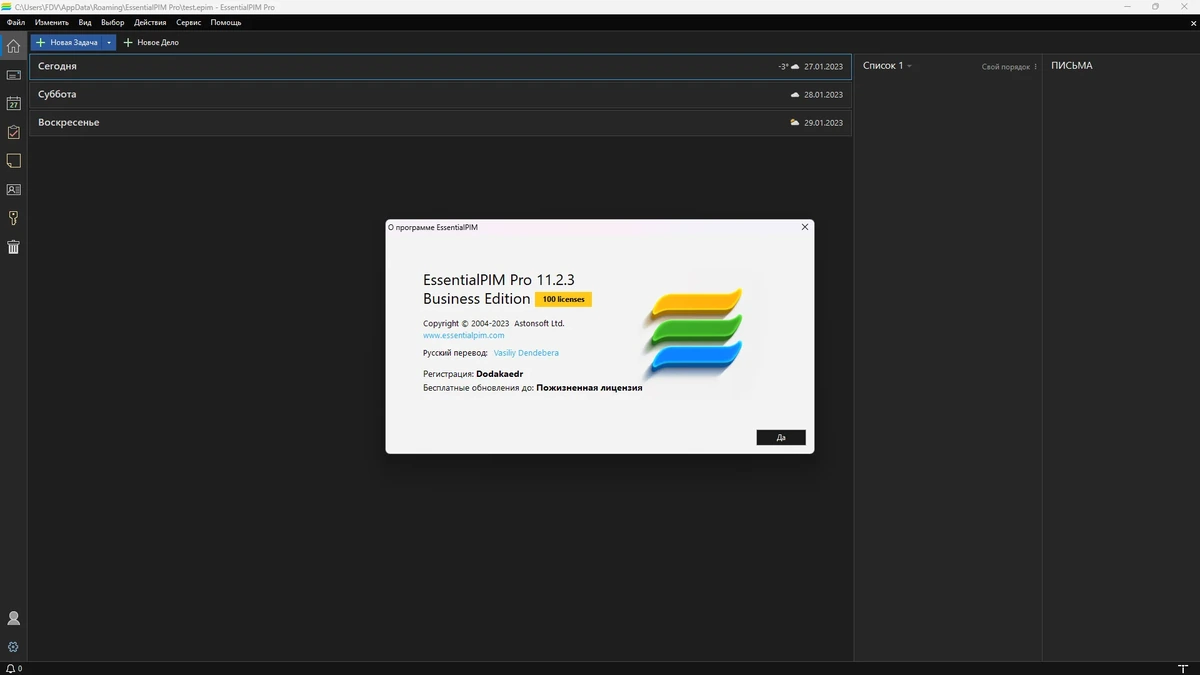Screen dimensions: 1200x675
Task: Open the Passwords module key icon
Action: [13, 218]
